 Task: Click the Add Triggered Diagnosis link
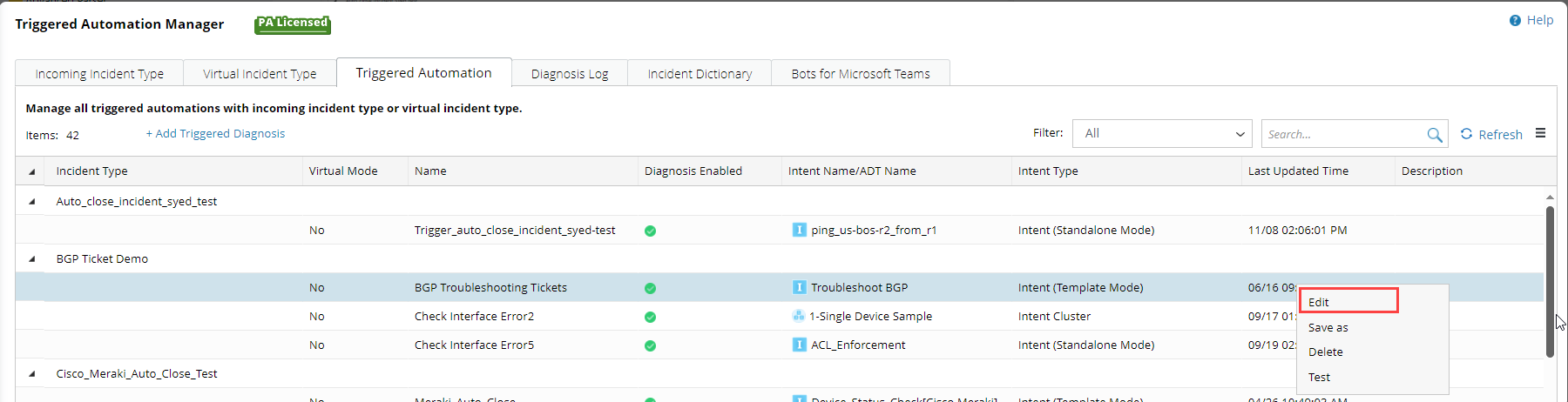215,133
